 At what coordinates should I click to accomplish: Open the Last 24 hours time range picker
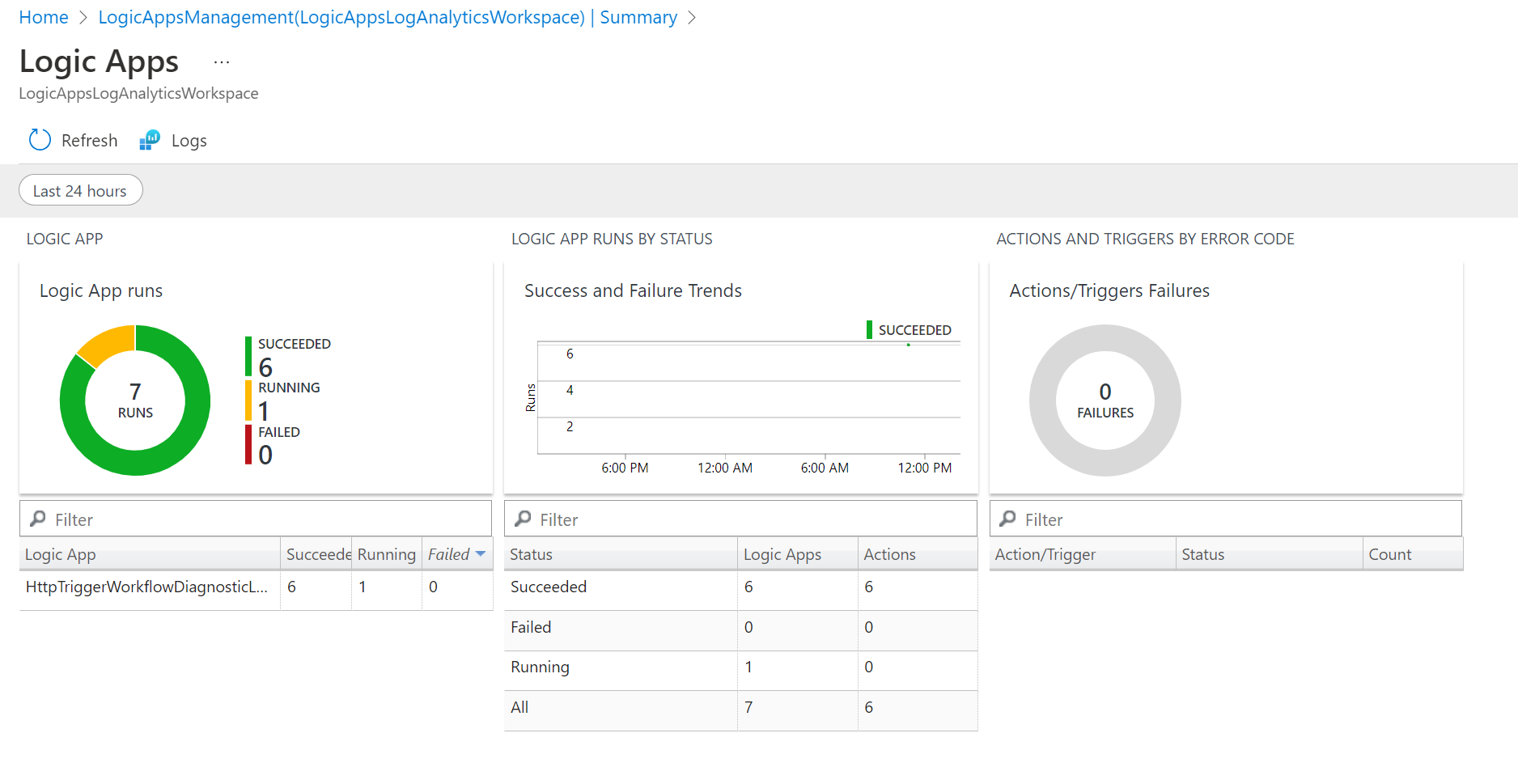80,191
